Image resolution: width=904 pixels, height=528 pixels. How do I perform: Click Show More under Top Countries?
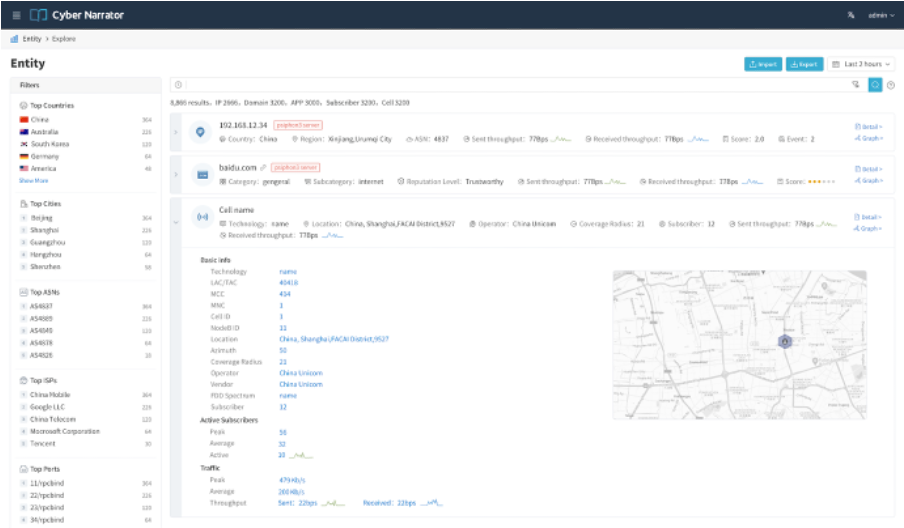click(x=33, y=180)
